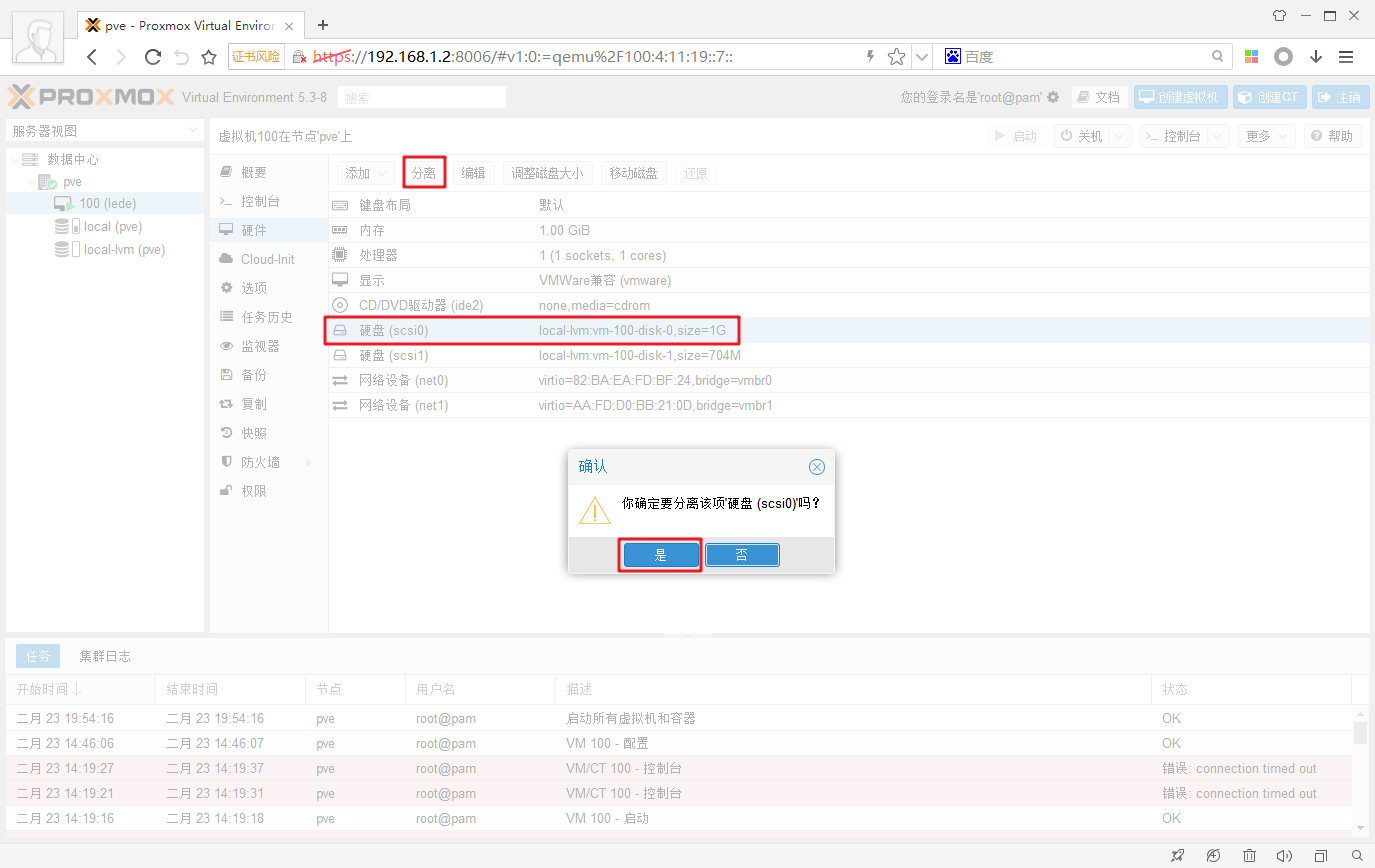The width and height of the screenshot is (1375, 868).
Task: Bookmark page with star icon in toolbar
Action: pos(209,57)
